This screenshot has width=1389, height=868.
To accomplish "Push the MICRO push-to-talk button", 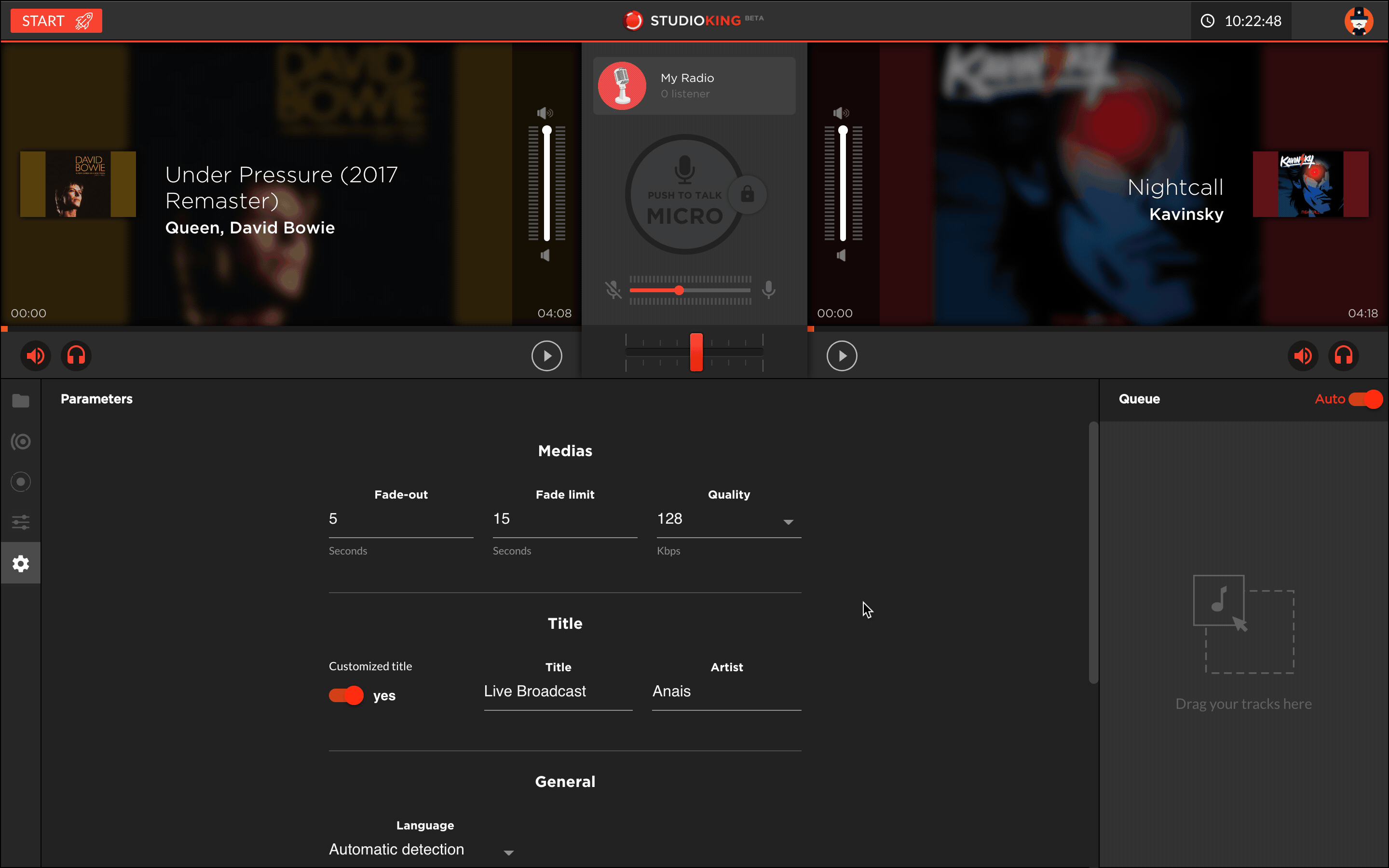I will pos(684,195).
